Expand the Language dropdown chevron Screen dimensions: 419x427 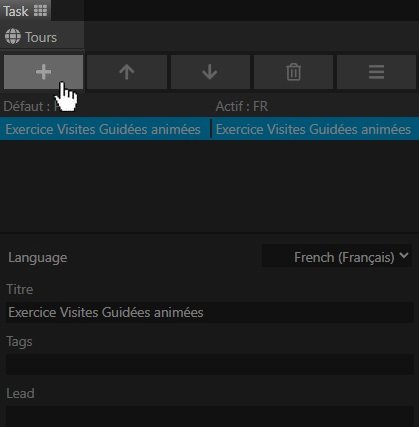[404, 256]
